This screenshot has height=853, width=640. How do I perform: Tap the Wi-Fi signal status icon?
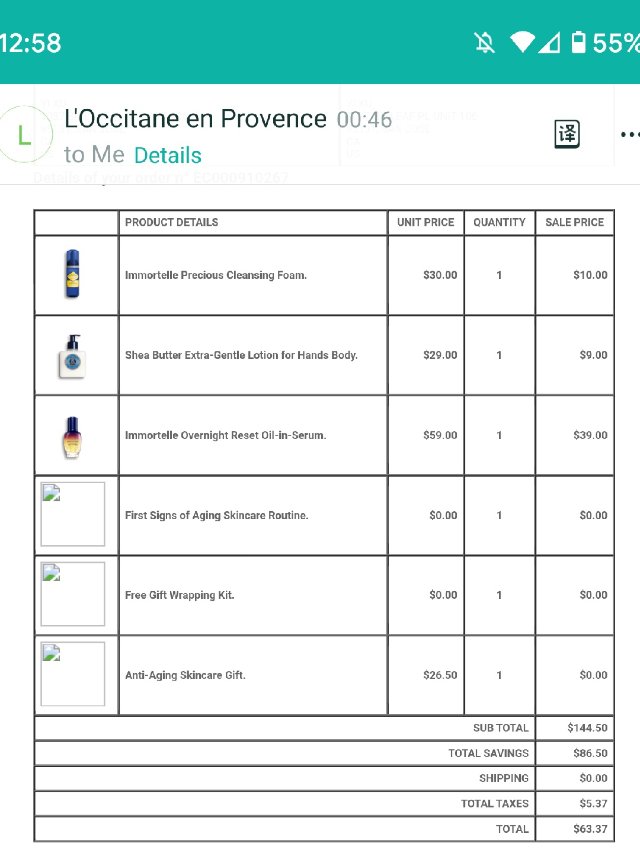(x=521, y=42)
